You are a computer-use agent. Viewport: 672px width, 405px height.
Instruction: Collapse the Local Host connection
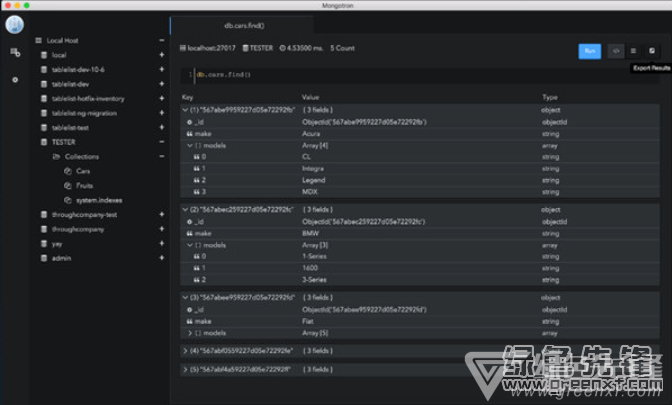(162, 40)
